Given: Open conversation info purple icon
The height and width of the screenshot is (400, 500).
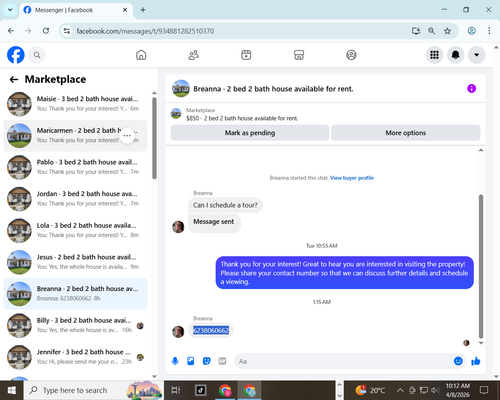Looking at the screenshot, I should pyautogui.click(x=471, y=89).
